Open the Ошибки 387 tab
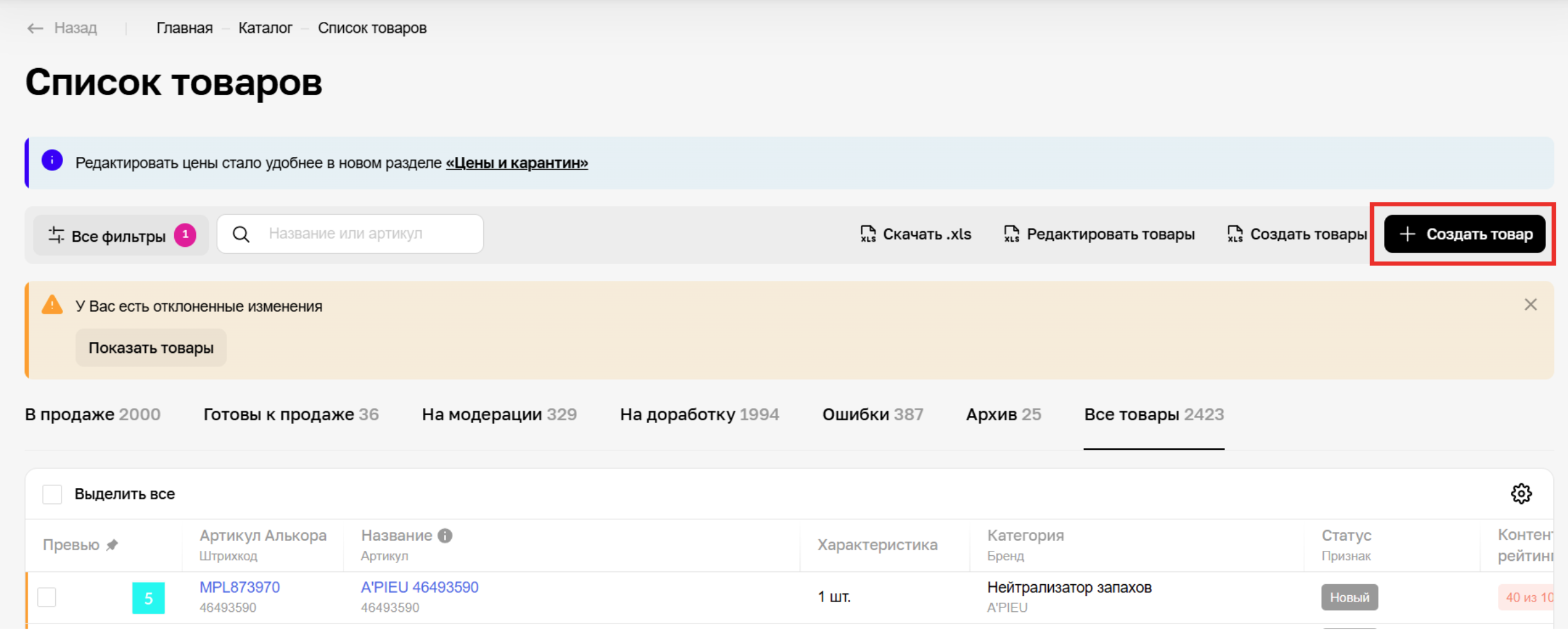The image size is (1568, 635). pyautogui.click(x=872, y=414)
